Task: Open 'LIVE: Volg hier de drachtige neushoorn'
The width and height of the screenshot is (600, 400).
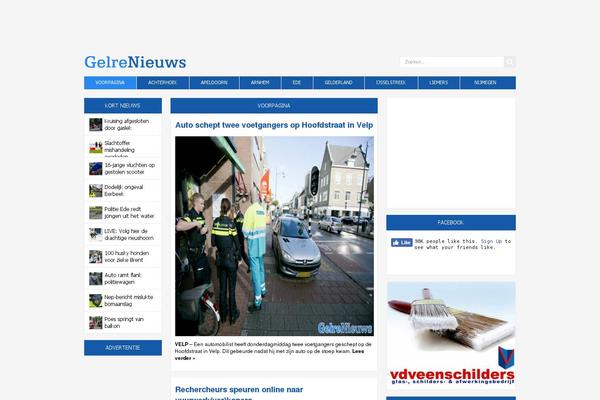Action: pos(129,235)
